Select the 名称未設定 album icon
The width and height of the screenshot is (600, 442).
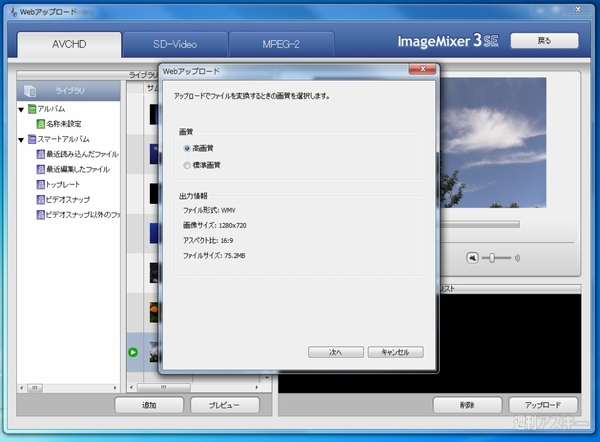click(40, 123)
